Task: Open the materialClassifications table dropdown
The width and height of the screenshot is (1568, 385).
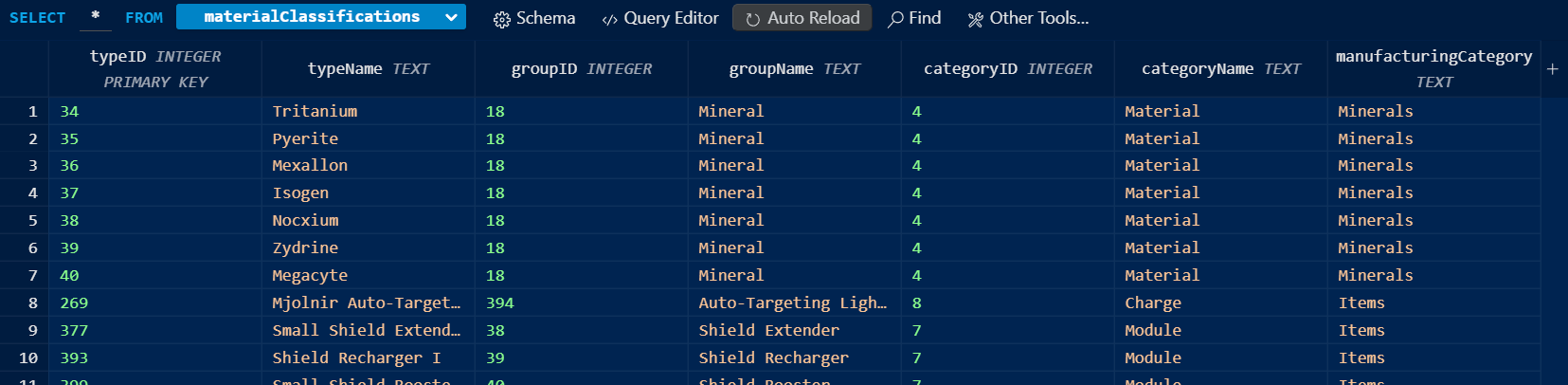Action: click(312, 17)
